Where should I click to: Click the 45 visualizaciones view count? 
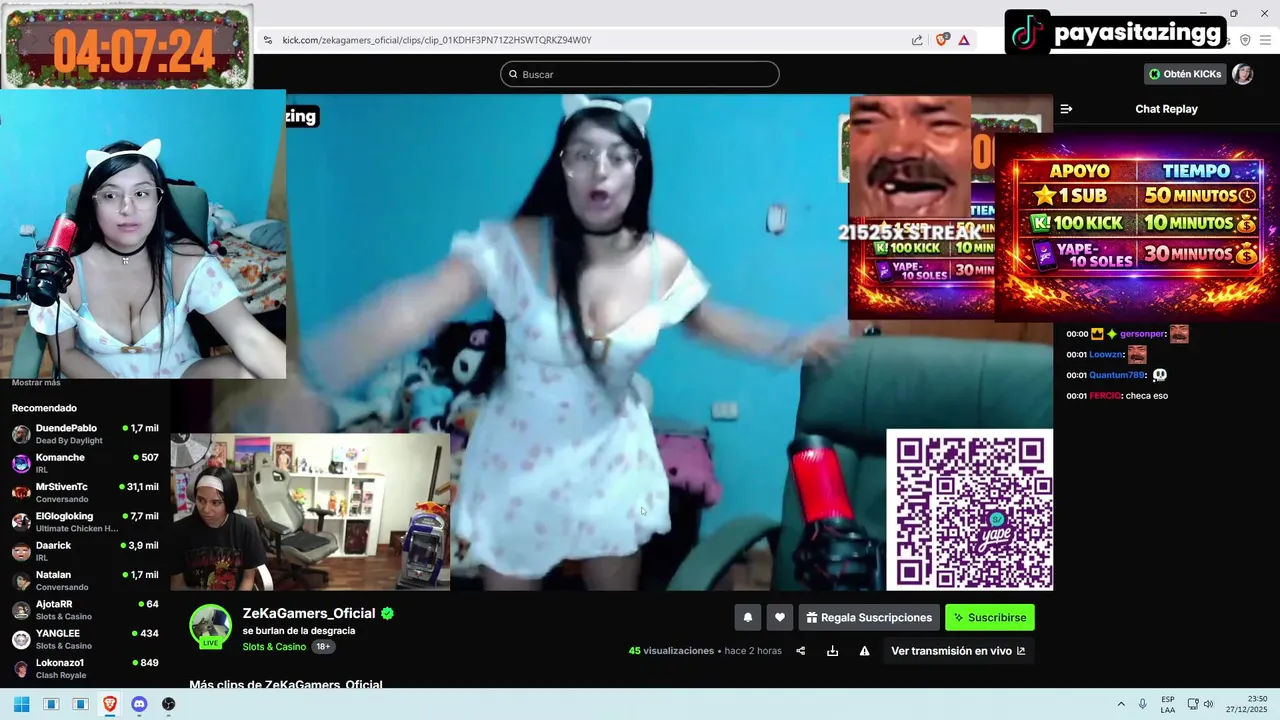click(x=671, y=651)
